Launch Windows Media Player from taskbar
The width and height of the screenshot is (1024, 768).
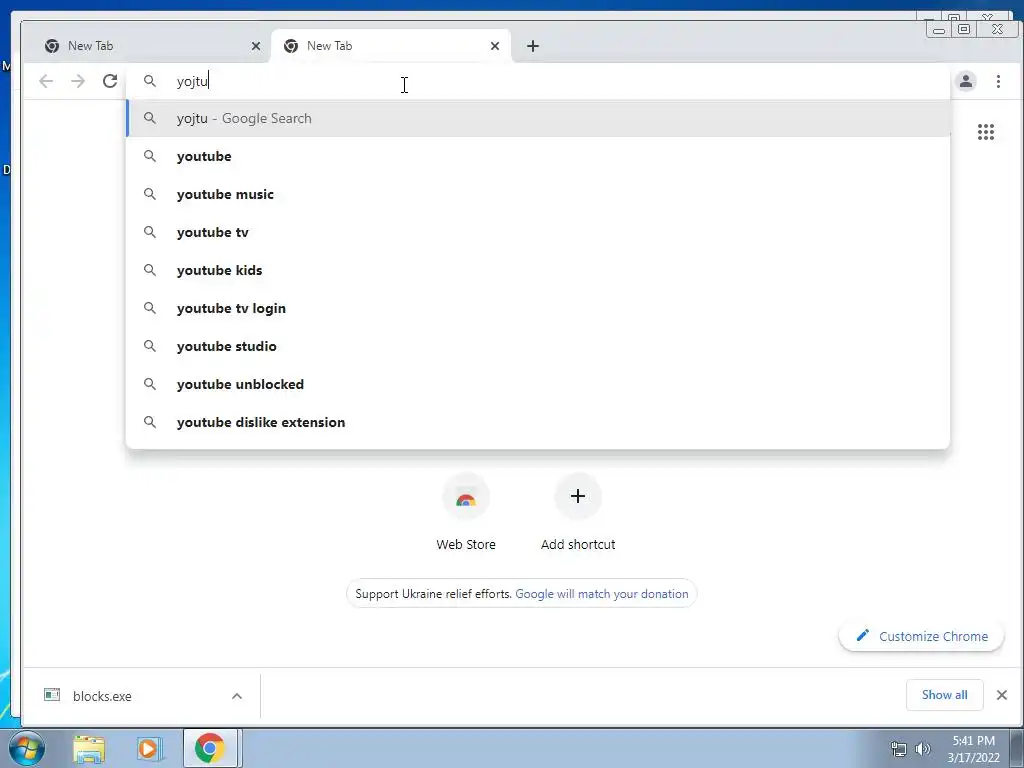(149, 748)
